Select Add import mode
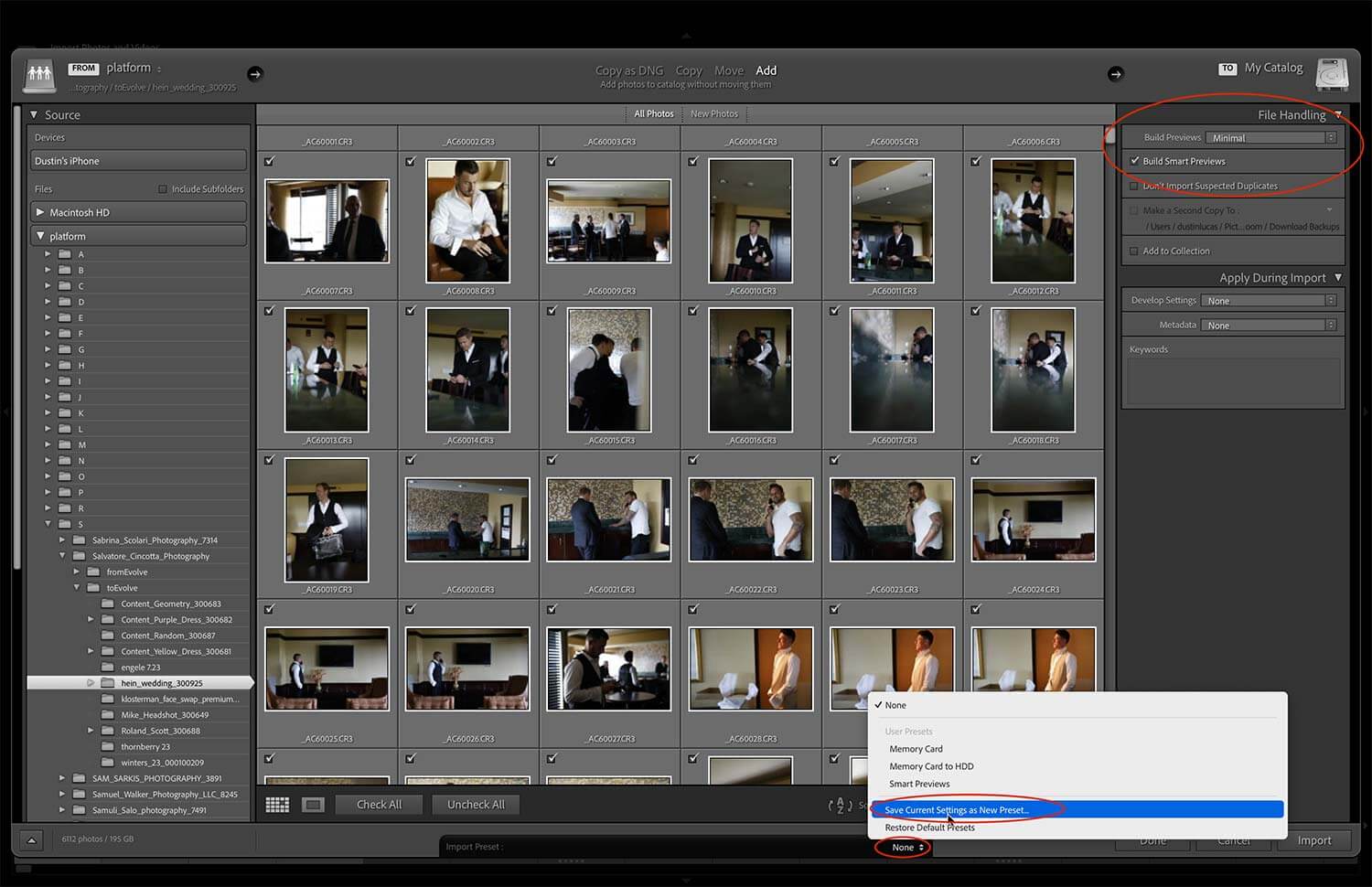 (766, 70)
